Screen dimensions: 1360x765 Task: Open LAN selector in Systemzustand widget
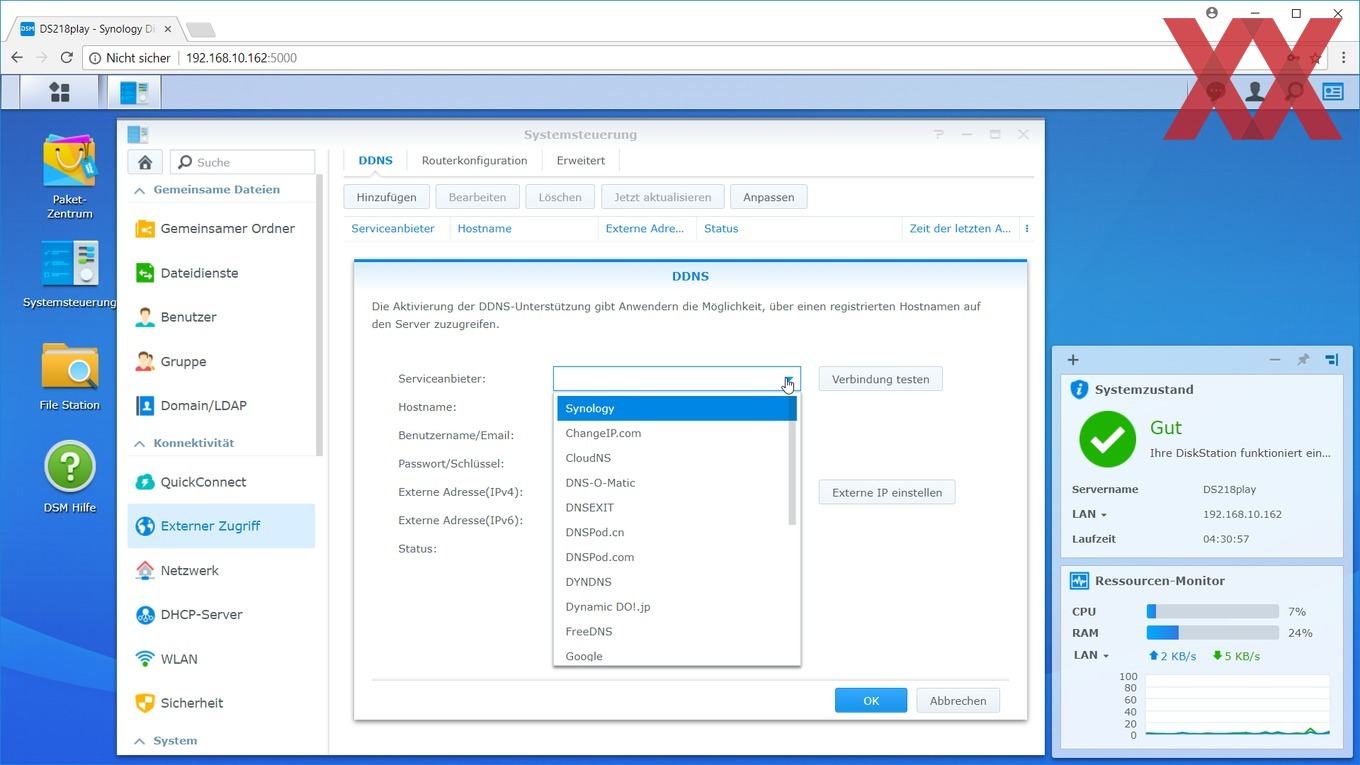tap(1089, 514)
